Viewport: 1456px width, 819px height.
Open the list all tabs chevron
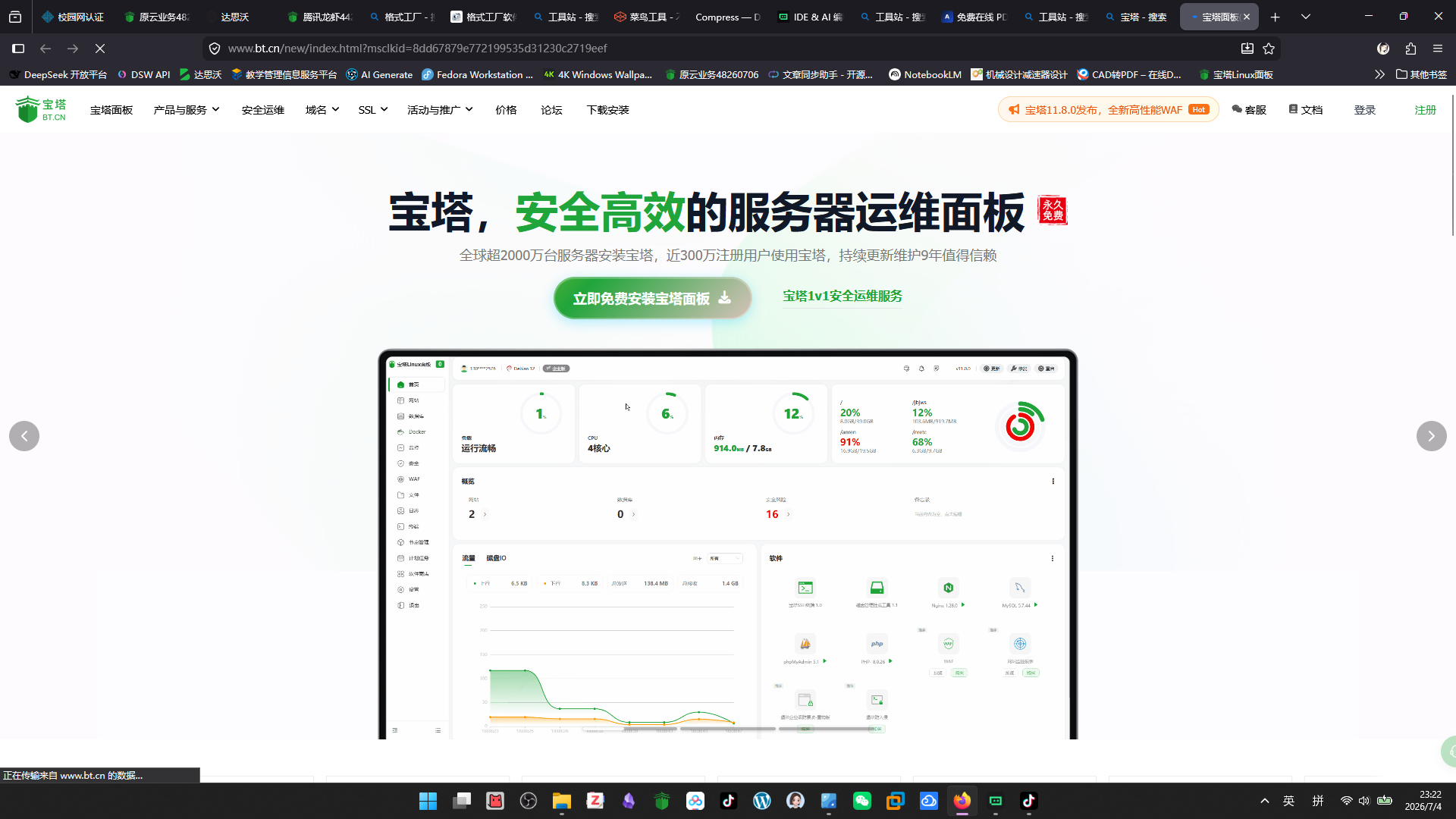[1306, 17]
